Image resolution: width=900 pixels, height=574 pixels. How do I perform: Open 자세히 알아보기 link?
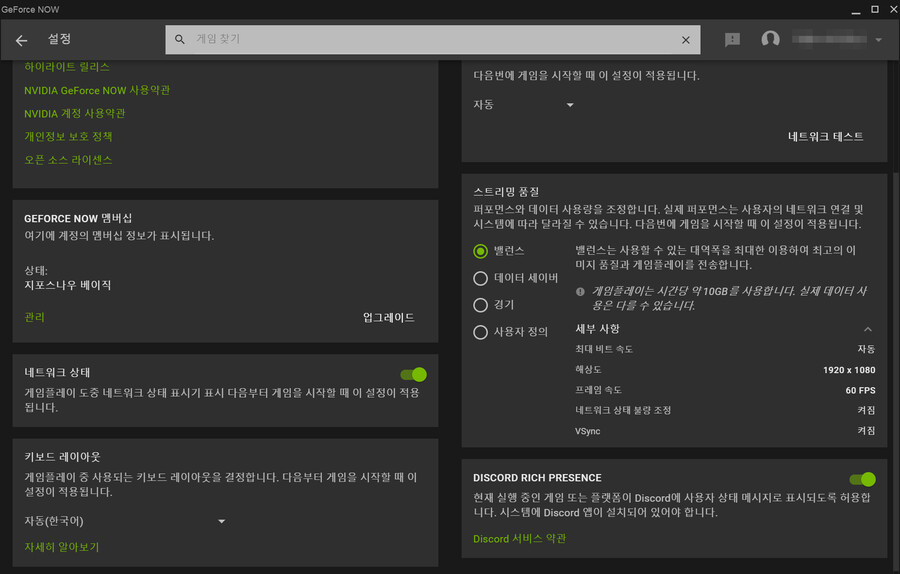pyautogui.click(x=61, y=547)
